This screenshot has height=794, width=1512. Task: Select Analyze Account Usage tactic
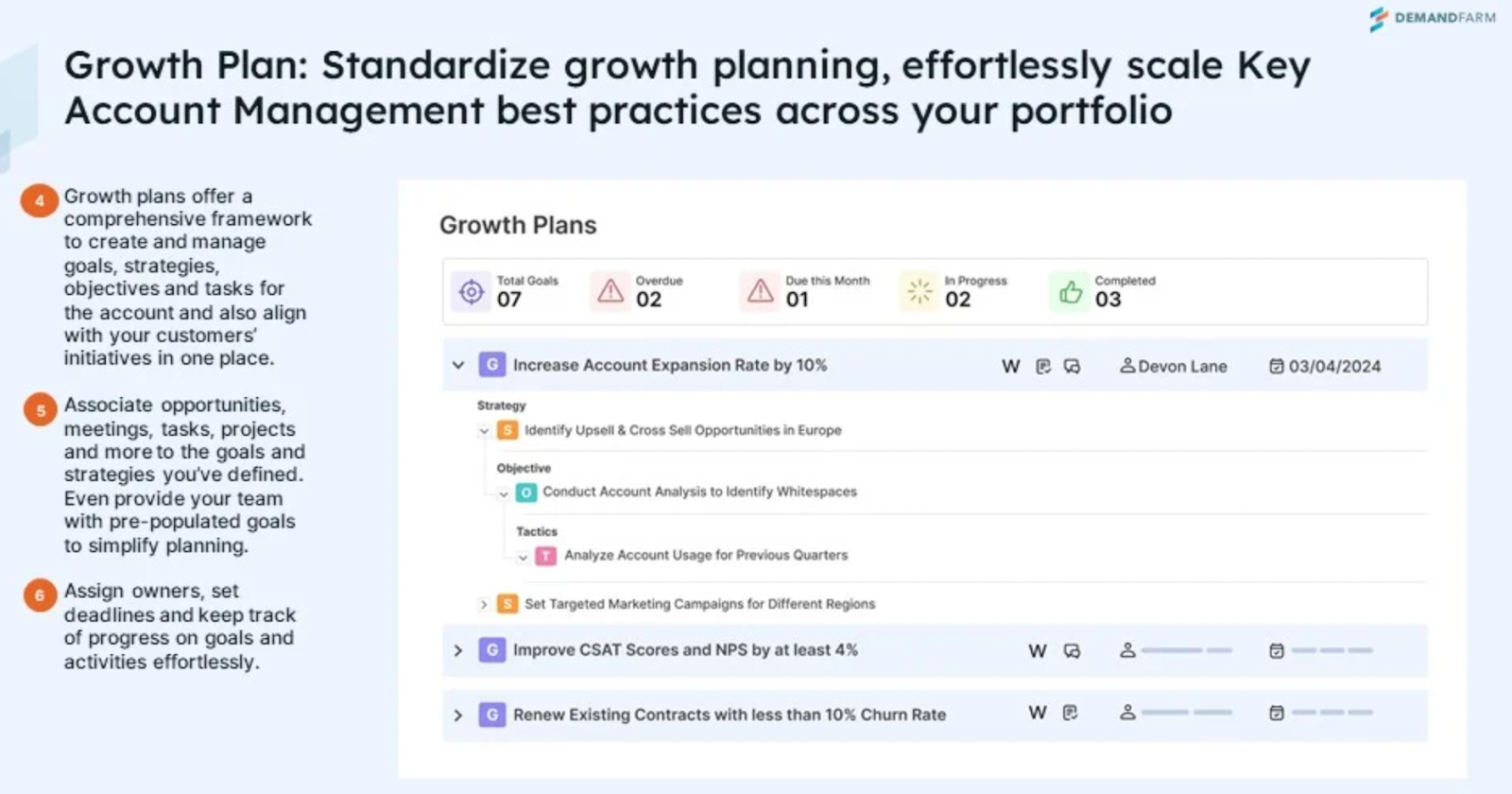(706, 555)
